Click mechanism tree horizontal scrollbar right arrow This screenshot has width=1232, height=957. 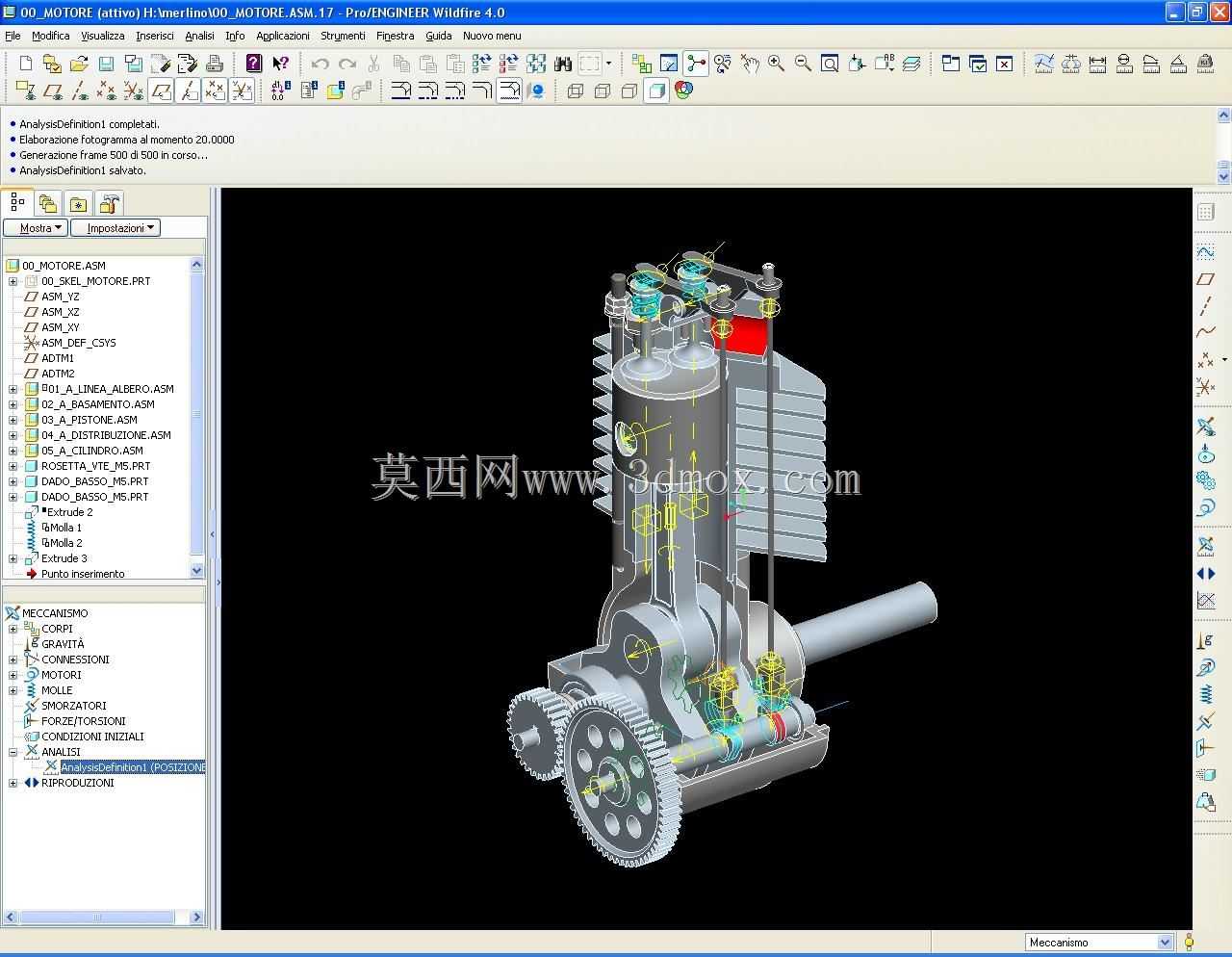(197, 918)
